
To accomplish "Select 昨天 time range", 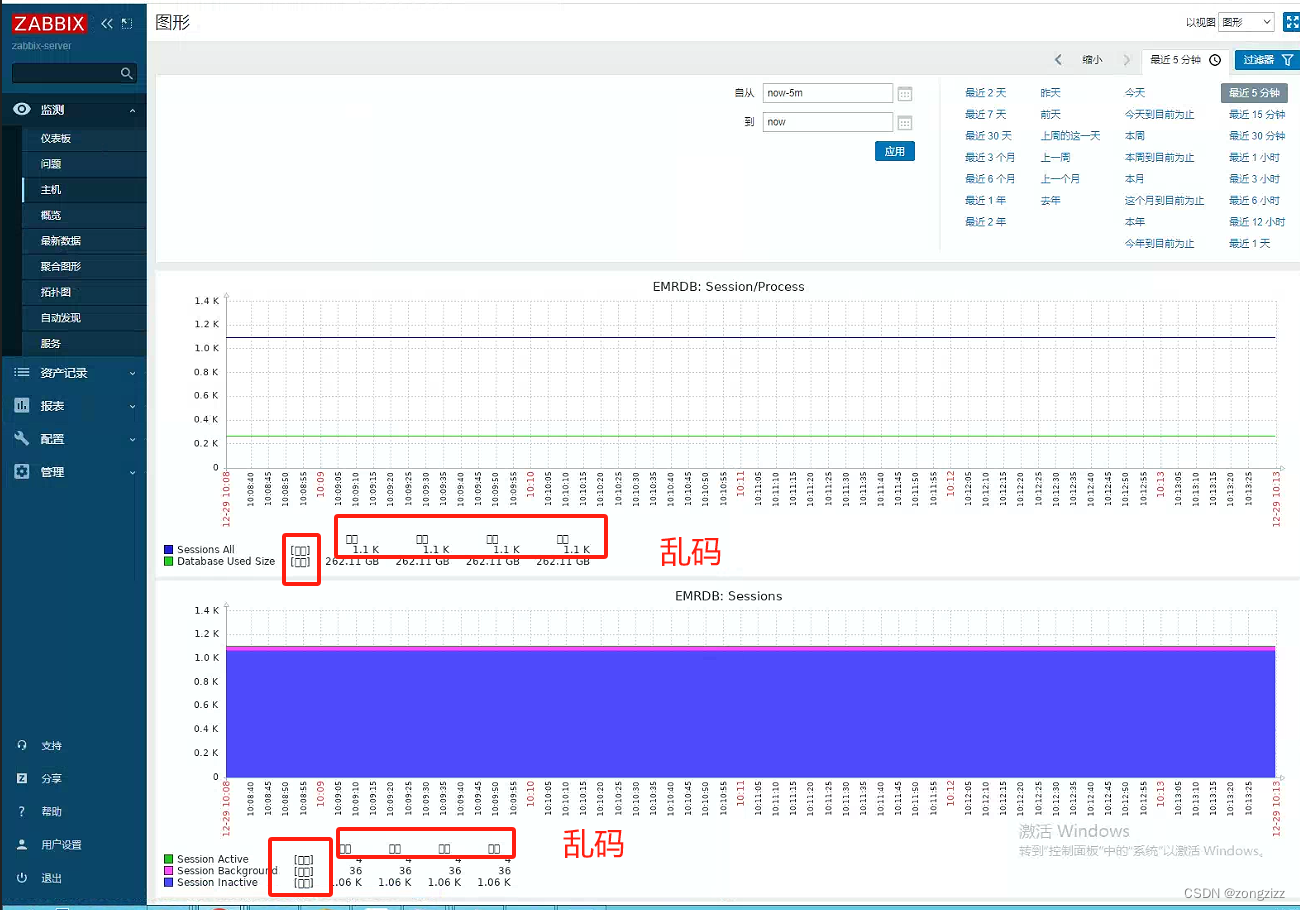I will point(1050,93).
